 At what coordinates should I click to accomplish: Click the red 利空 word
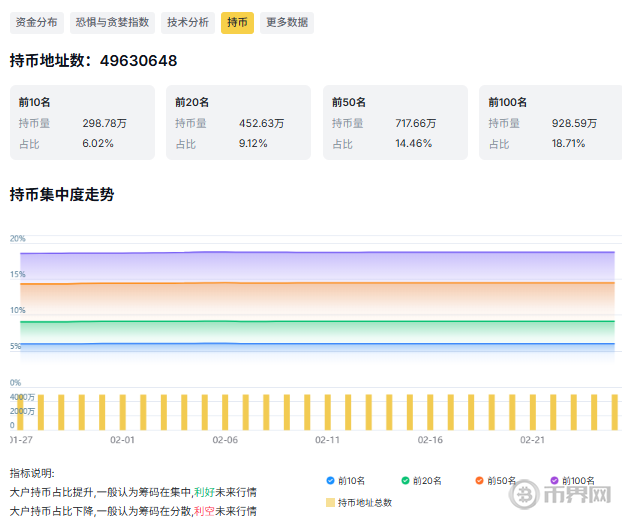[x=204, y=511]
